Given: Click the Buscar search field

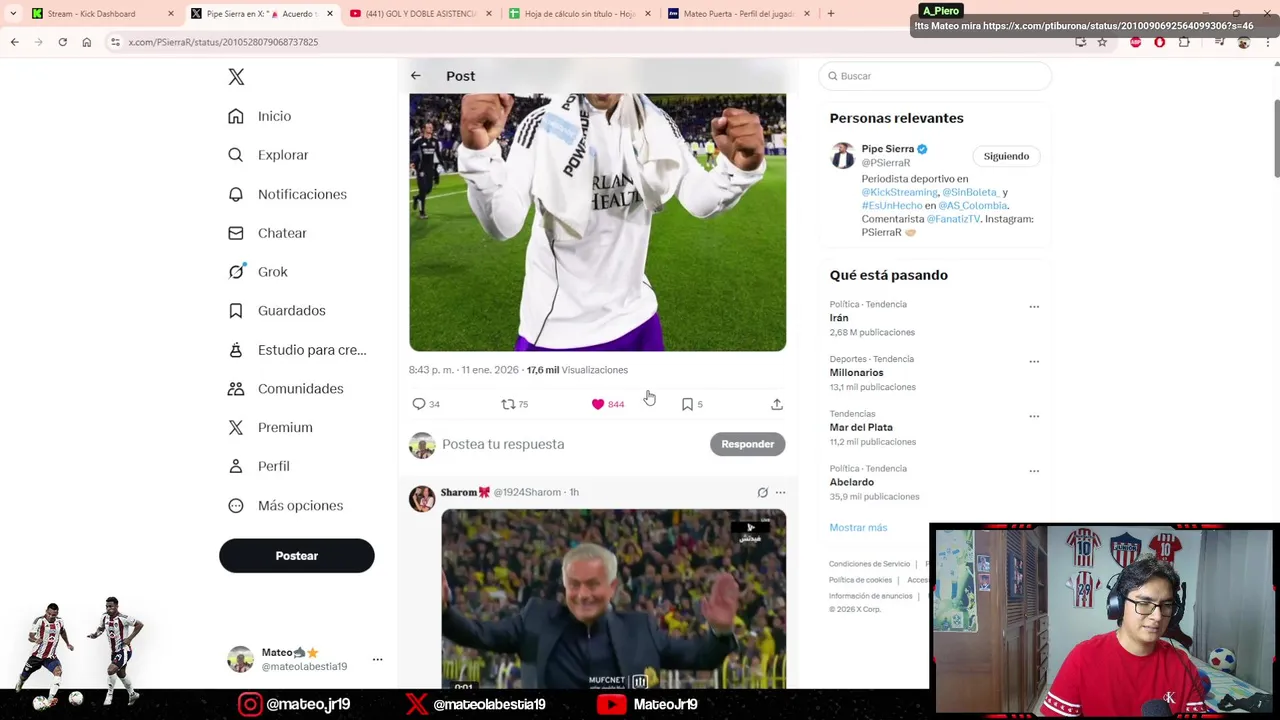Looking at the screenshot, I should click(x=935, y=76).
